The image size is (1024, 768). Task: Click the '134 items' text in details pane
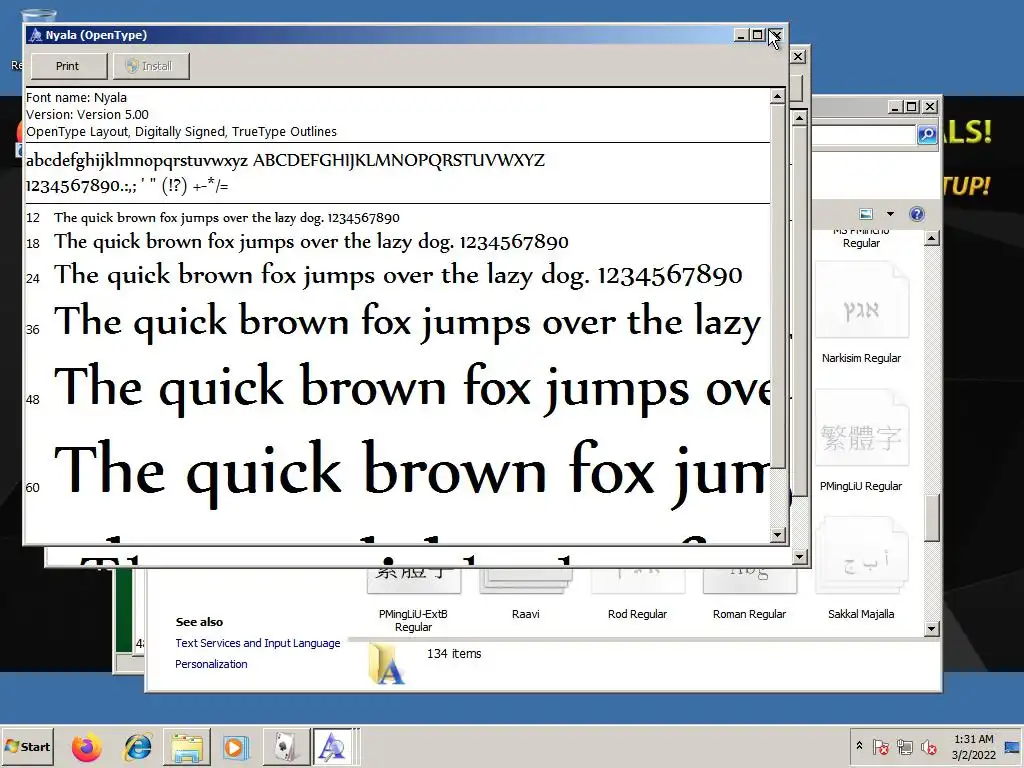(x=454, y=654)
